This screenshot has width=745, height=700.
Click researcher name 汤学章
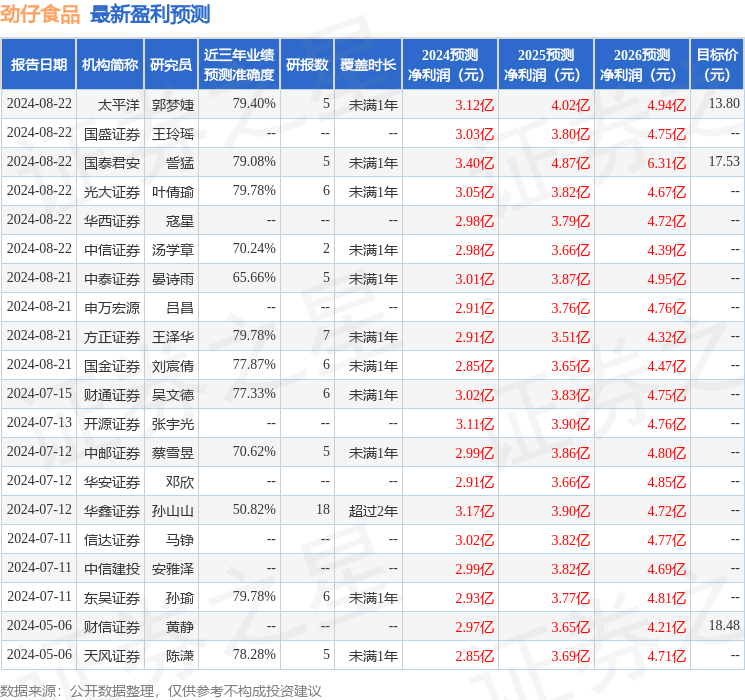pyautogui.click(x=173, y=249)
